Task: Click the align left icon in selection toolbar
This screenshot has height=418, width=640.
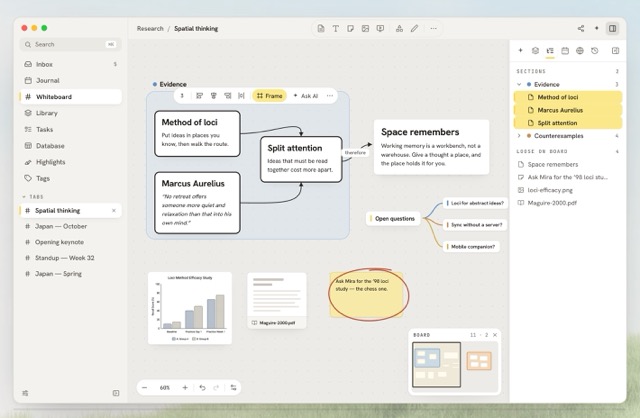Action: tap(200, 96)
